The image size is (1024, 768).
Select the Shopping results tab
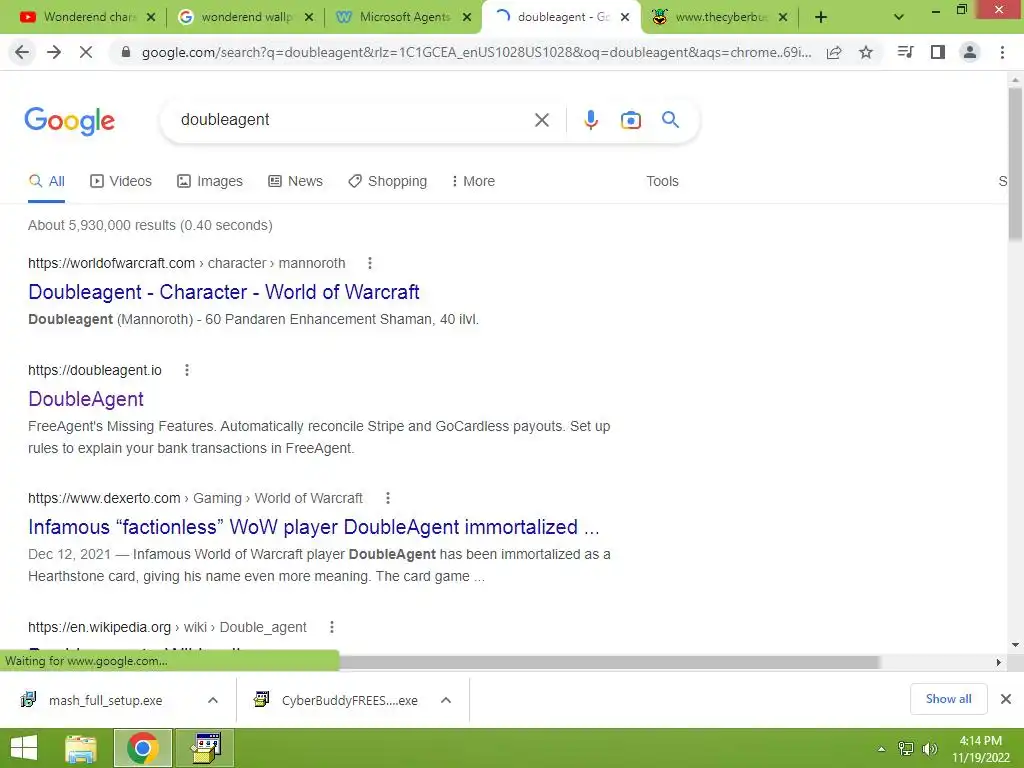387,181
